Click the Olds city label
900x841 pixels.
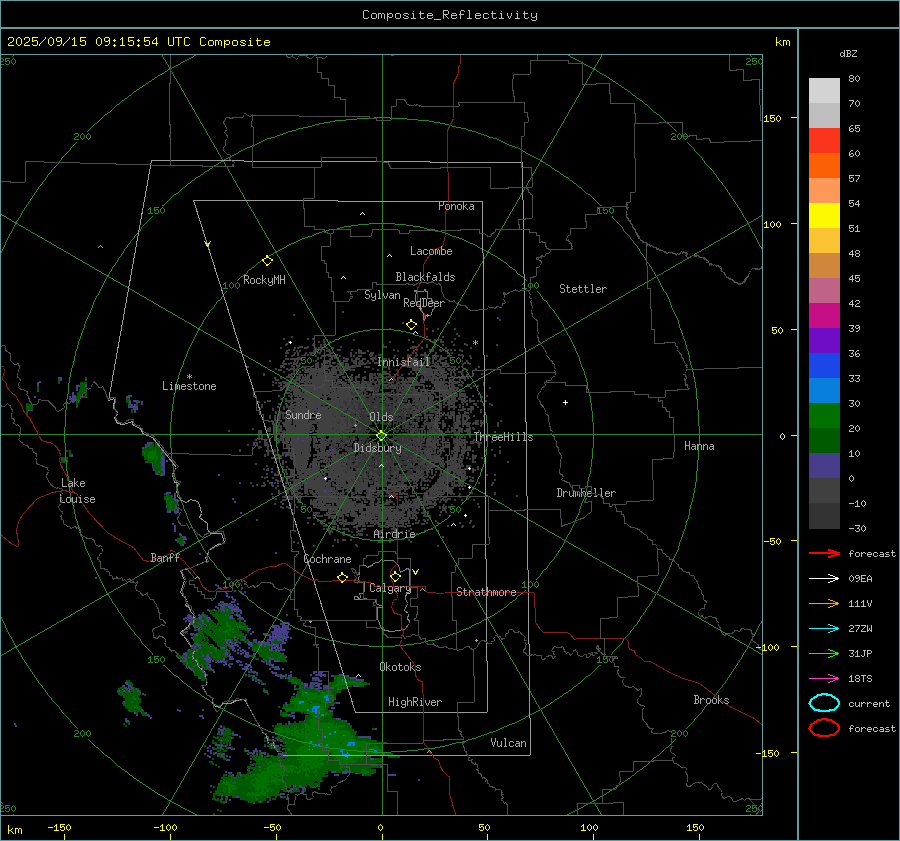(x=381, y=417)
